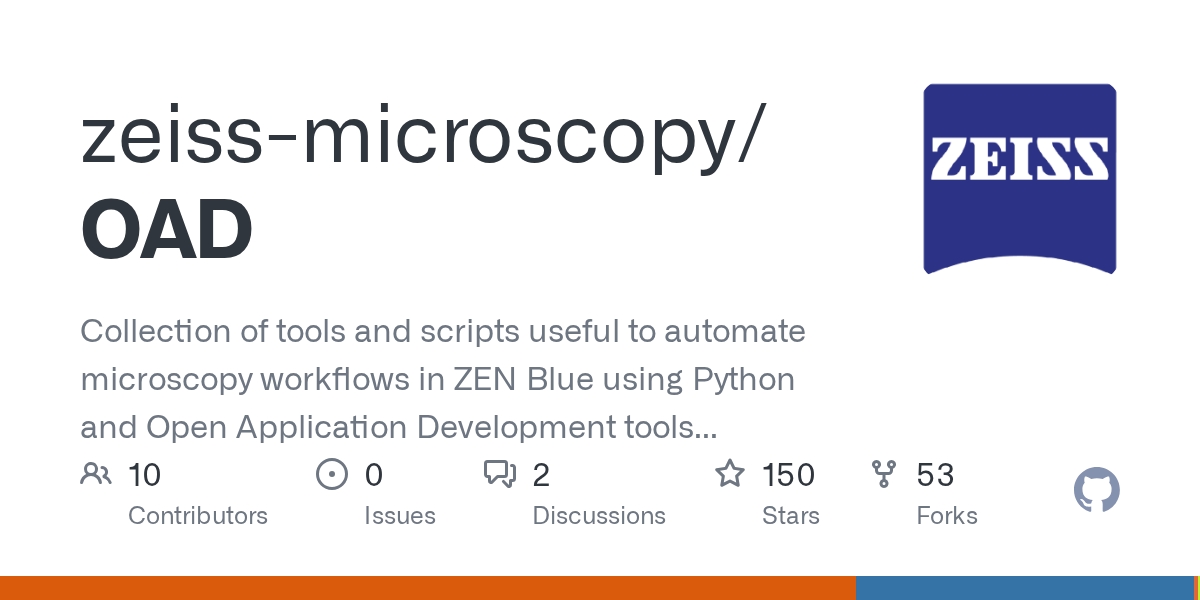Click the orange language bar segment
Viewport: 1200px width, 600px height.
click(x=428, y=588)
